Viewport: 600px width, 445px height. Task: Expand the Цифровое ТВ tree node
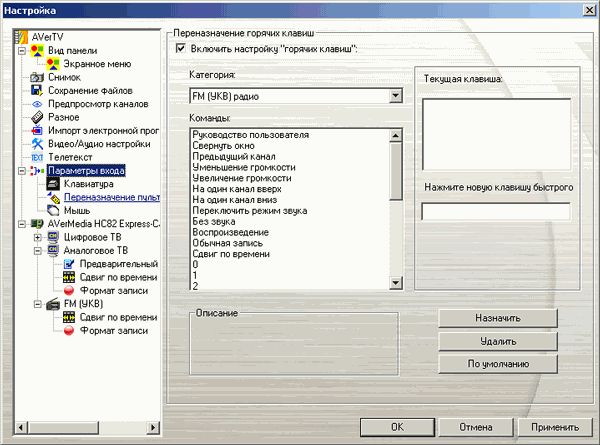[x=37, y=237]
